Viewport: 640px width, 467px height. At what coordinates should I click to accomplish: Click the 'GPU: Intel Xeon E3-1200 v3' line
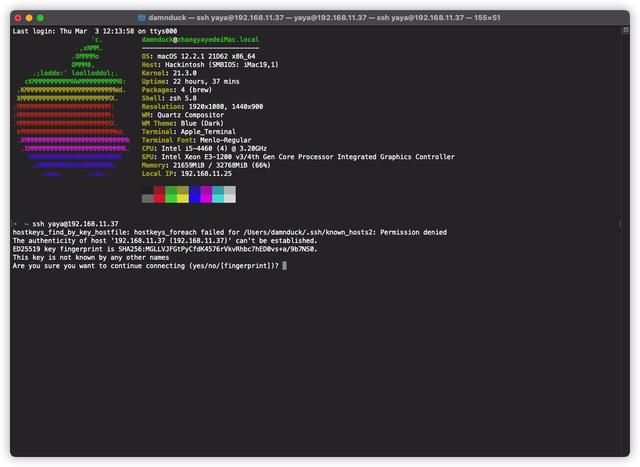pyautogui.click(x=298, y=157)
